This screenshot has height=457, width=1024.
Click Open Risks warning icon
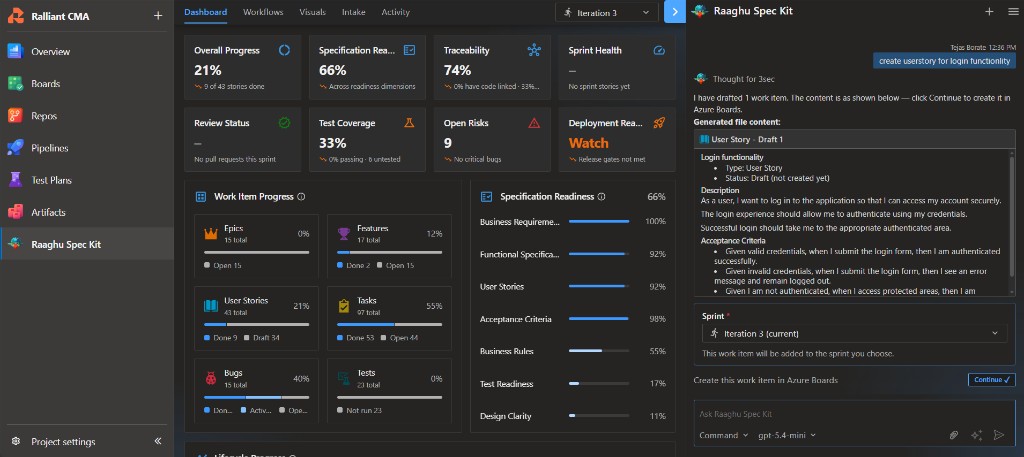point(534,123)
